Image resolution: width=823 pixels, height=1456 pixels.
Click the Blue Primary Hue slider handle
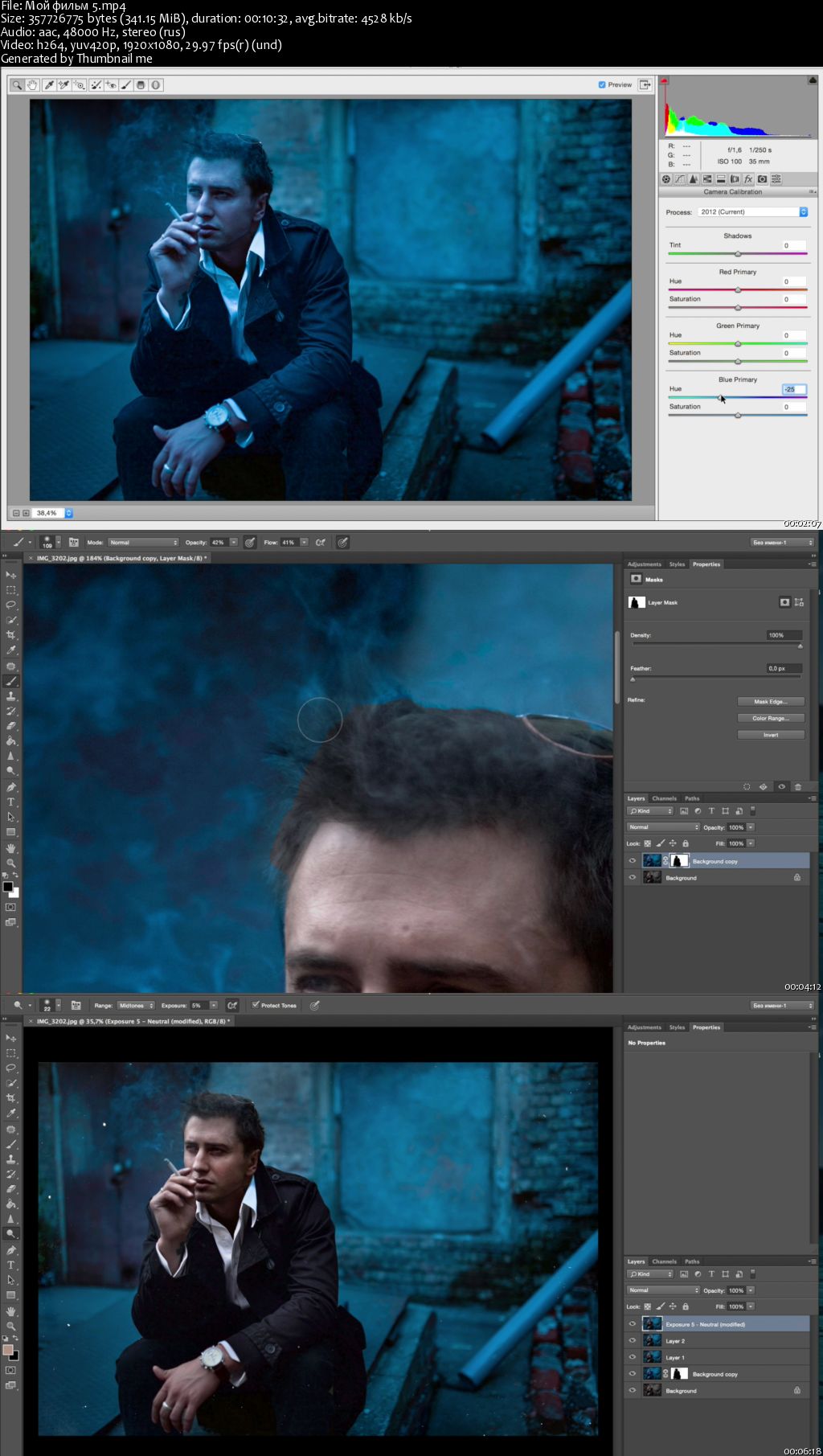(x=720, y=397)
